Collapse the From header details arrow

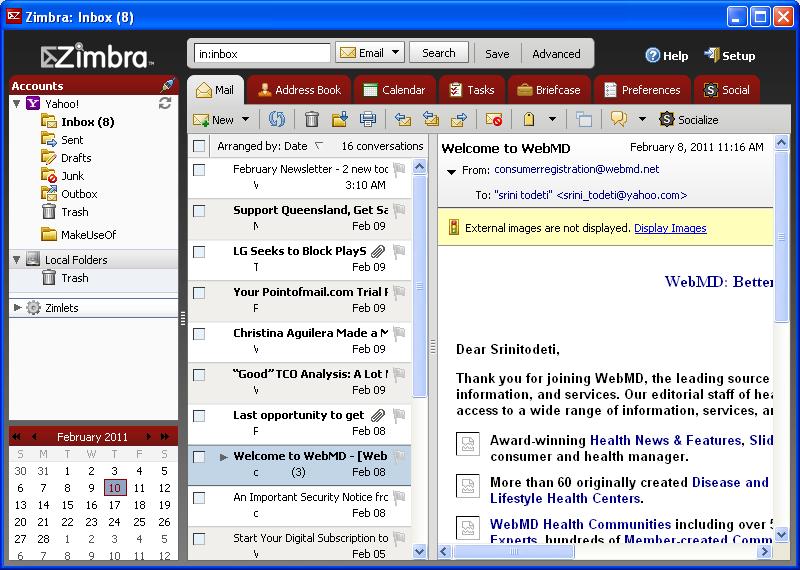tap(451, 172)
